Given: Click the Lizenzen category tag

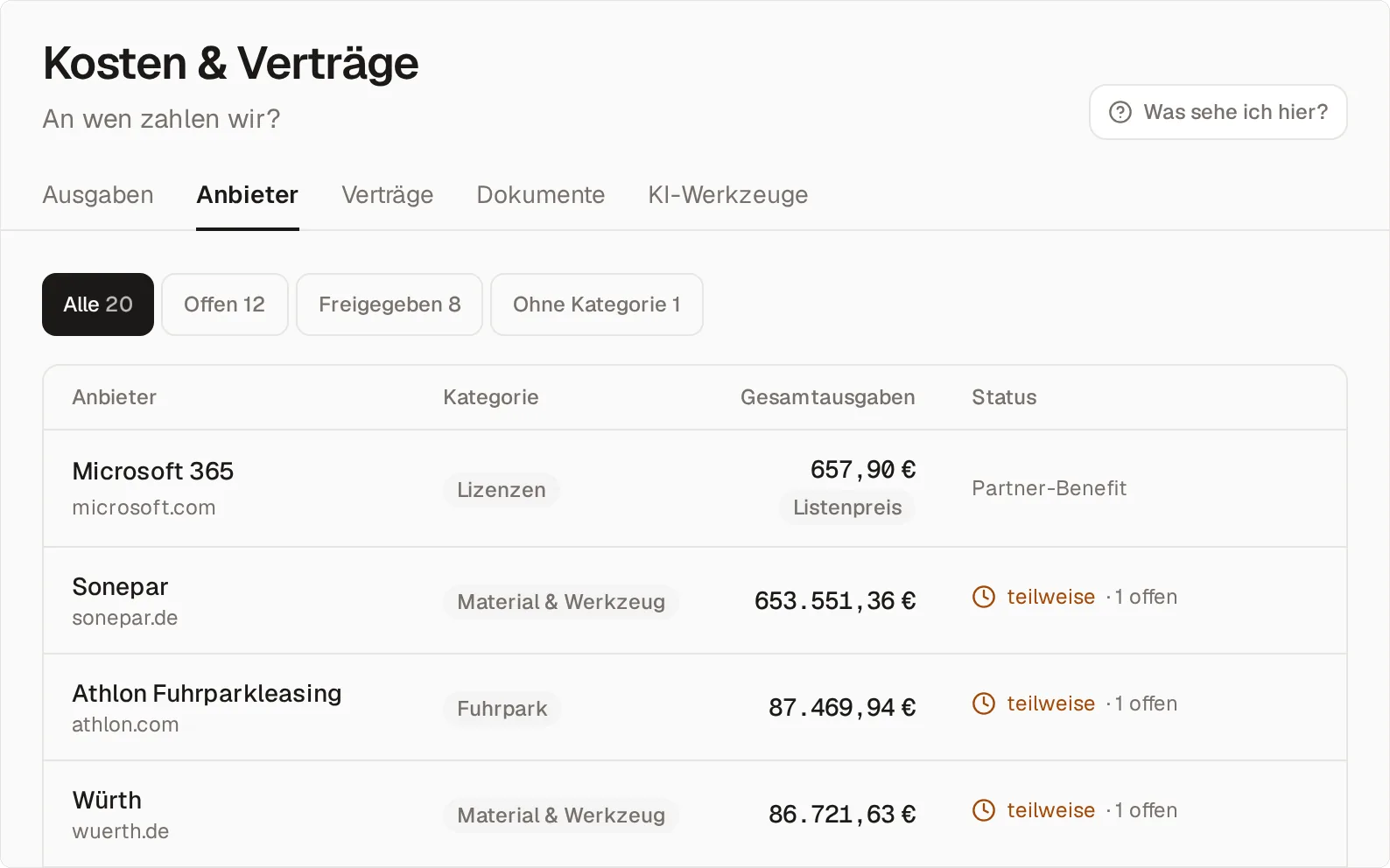Looking at the screenshot, I should (502, 490).
